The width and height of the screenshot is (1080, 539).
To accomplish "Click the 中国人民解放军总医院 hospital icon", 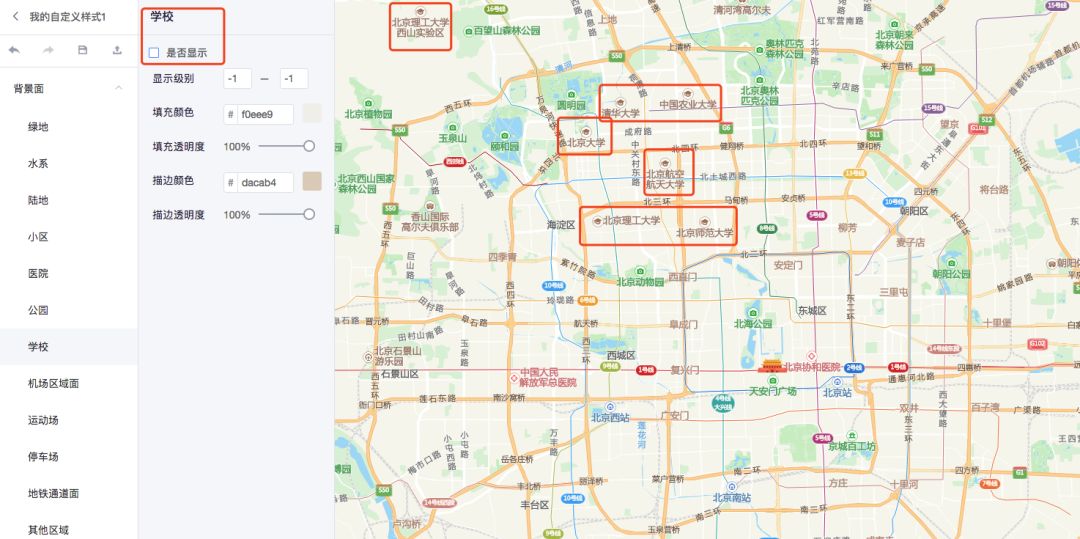I will coord(514,379).
